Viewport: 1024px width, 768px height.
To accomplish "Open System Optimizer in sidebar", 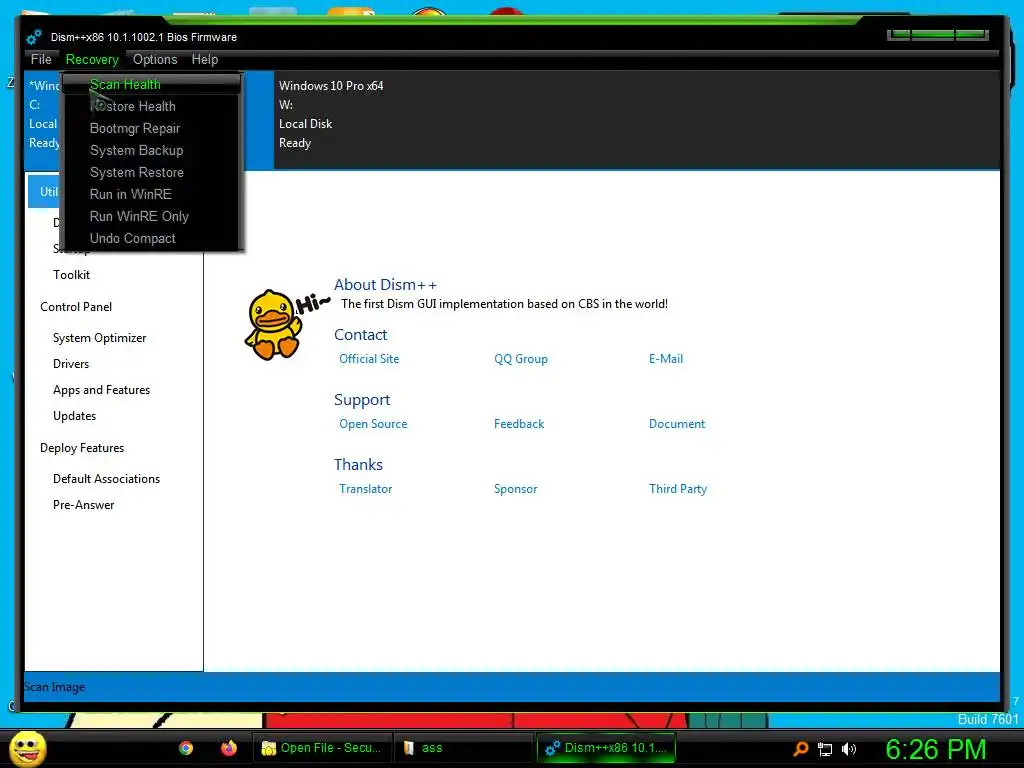I will 99,338.
